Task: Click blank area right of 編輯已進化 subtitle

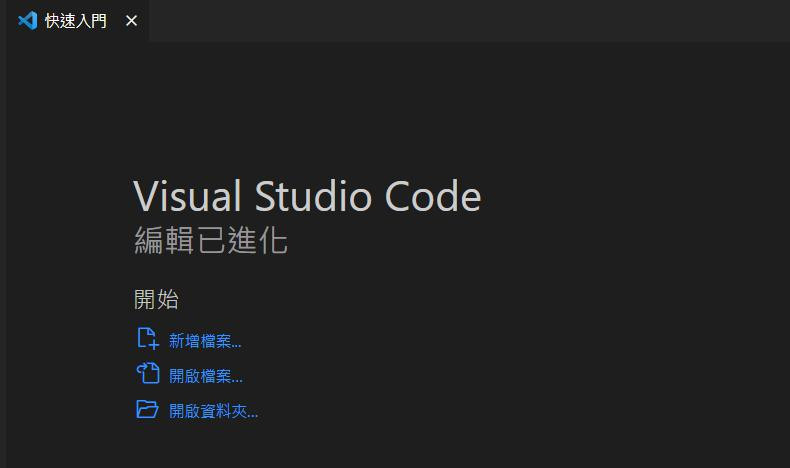Action: tap(504, 240)
